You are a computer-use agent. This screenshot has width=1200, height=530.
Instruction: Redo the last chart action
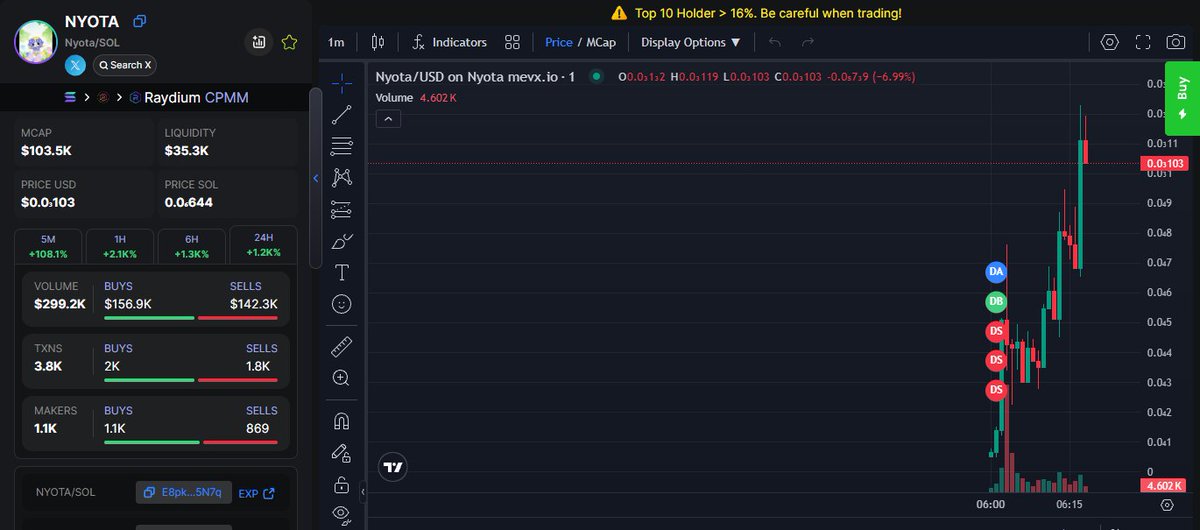pyautogui.click(x=808, y=42)
